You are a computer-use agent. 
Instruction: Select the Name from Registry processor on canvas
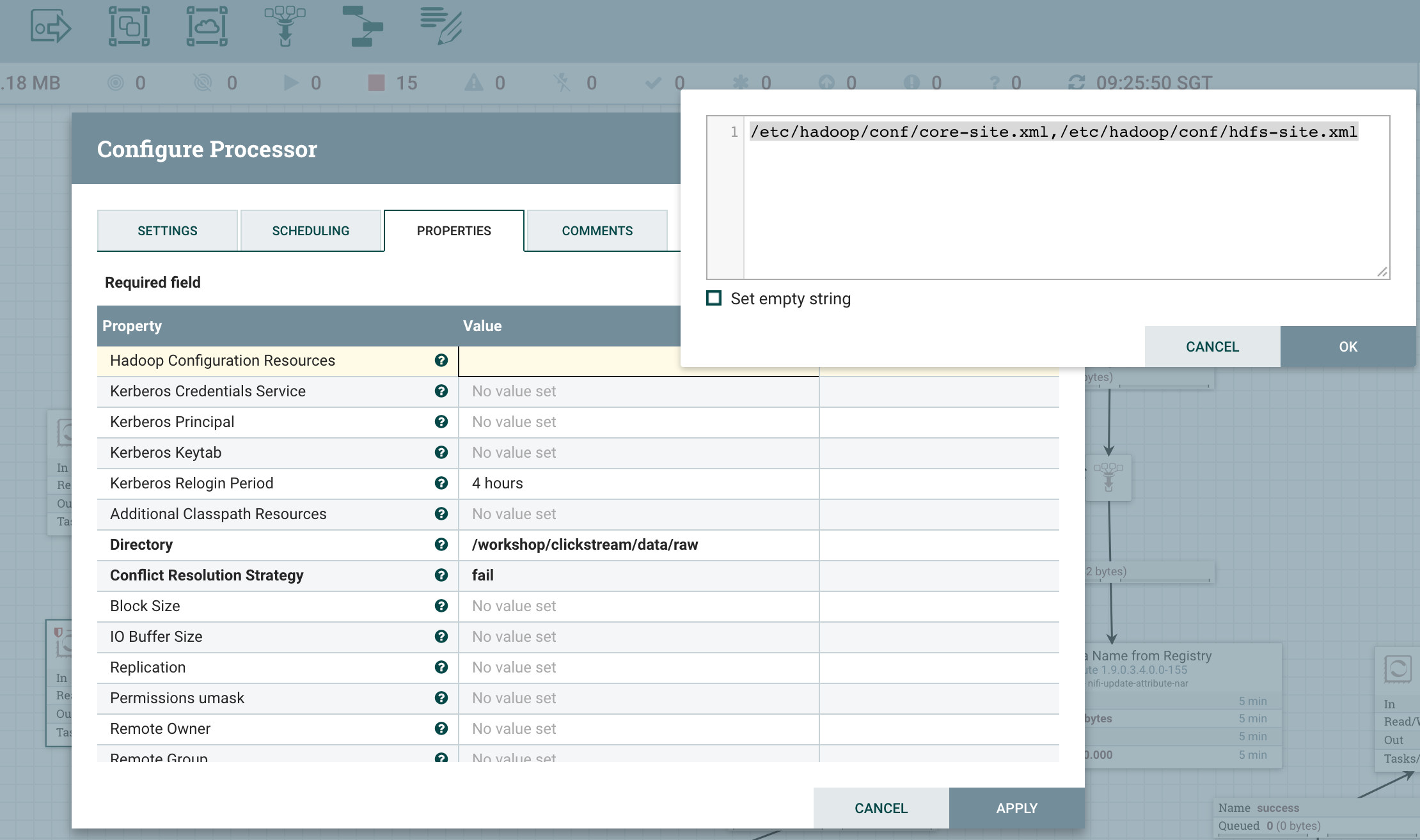1183,706
